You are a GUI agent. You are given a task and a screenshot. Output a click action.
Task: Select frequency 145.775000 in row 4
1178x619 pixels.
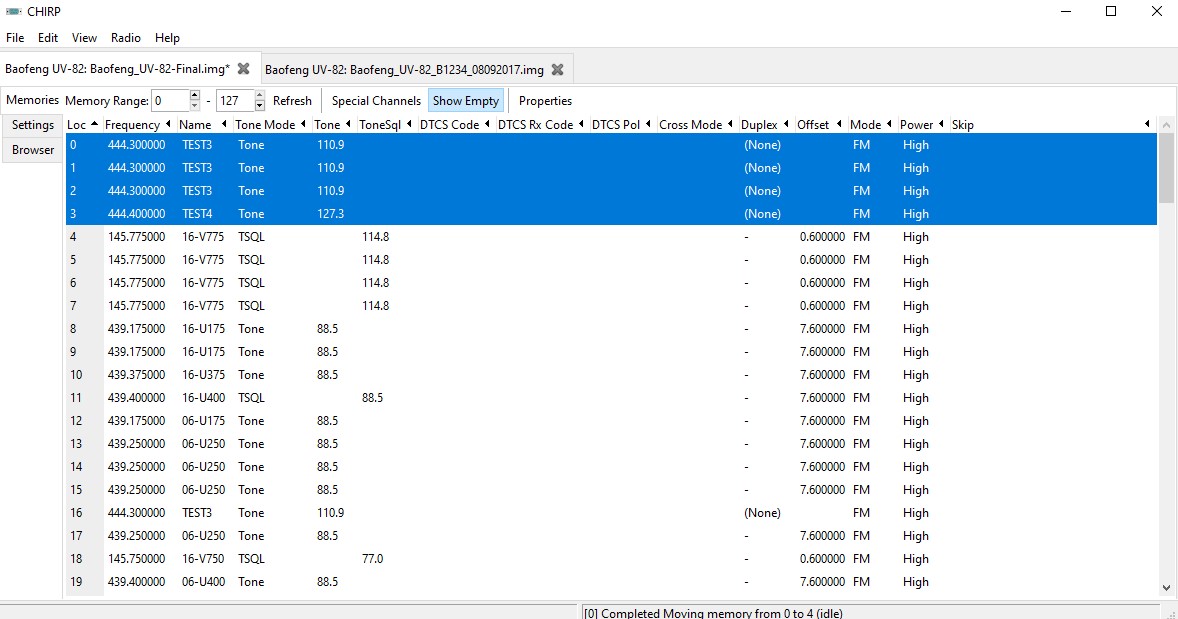136,237
